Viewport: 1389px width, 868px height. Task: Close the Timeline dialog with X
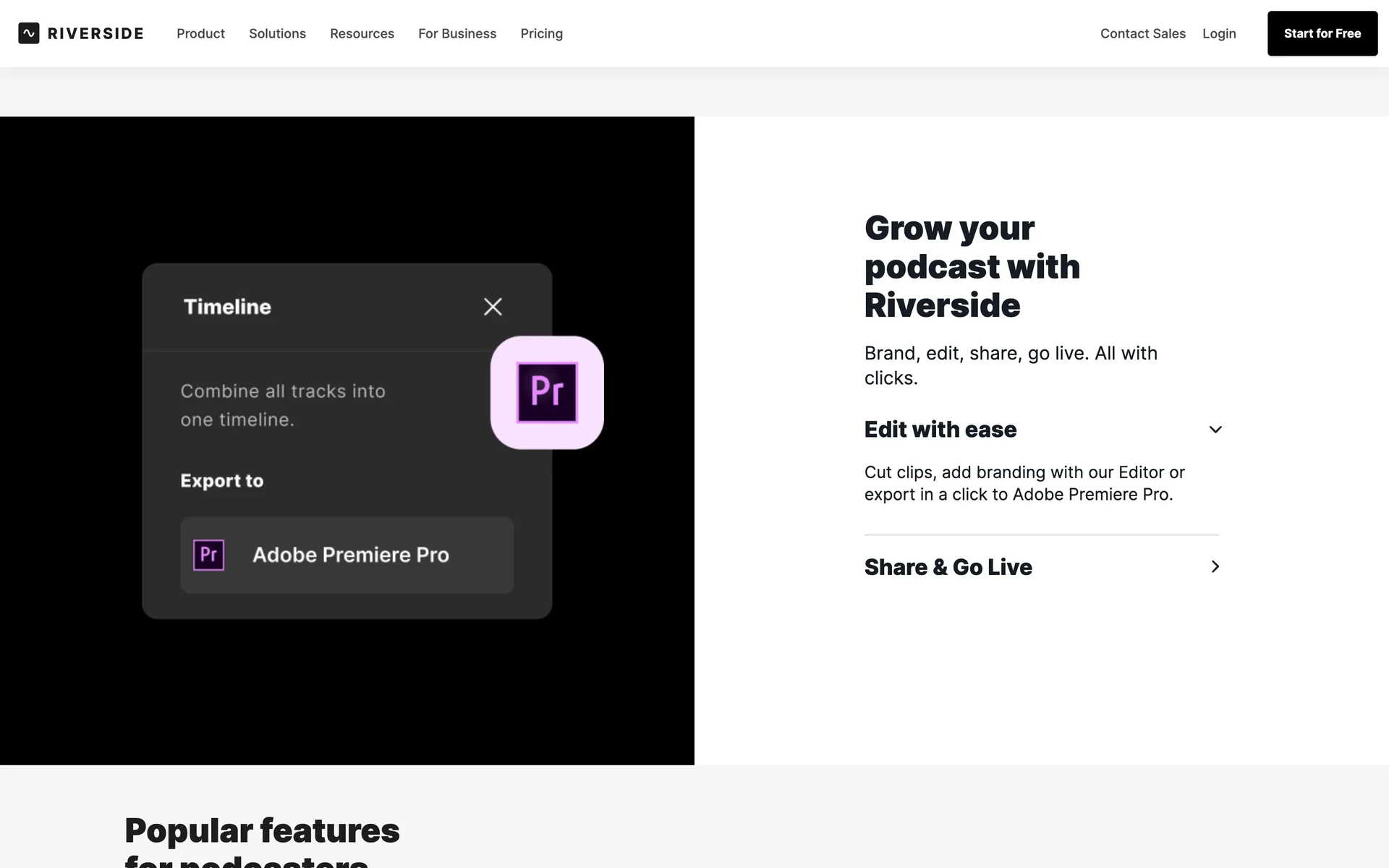point(493,307)
